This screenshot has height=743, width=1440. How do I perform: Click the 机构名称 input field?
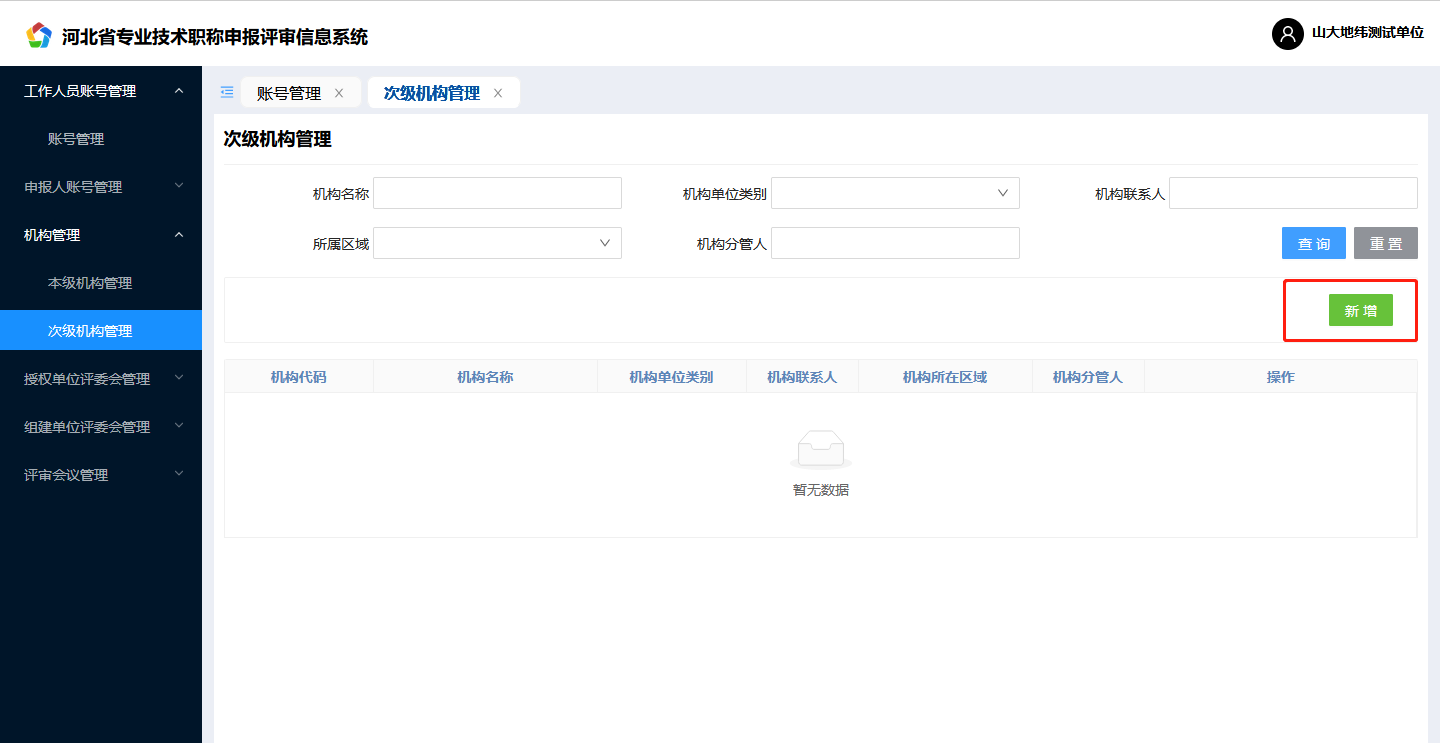pos(497,192)
